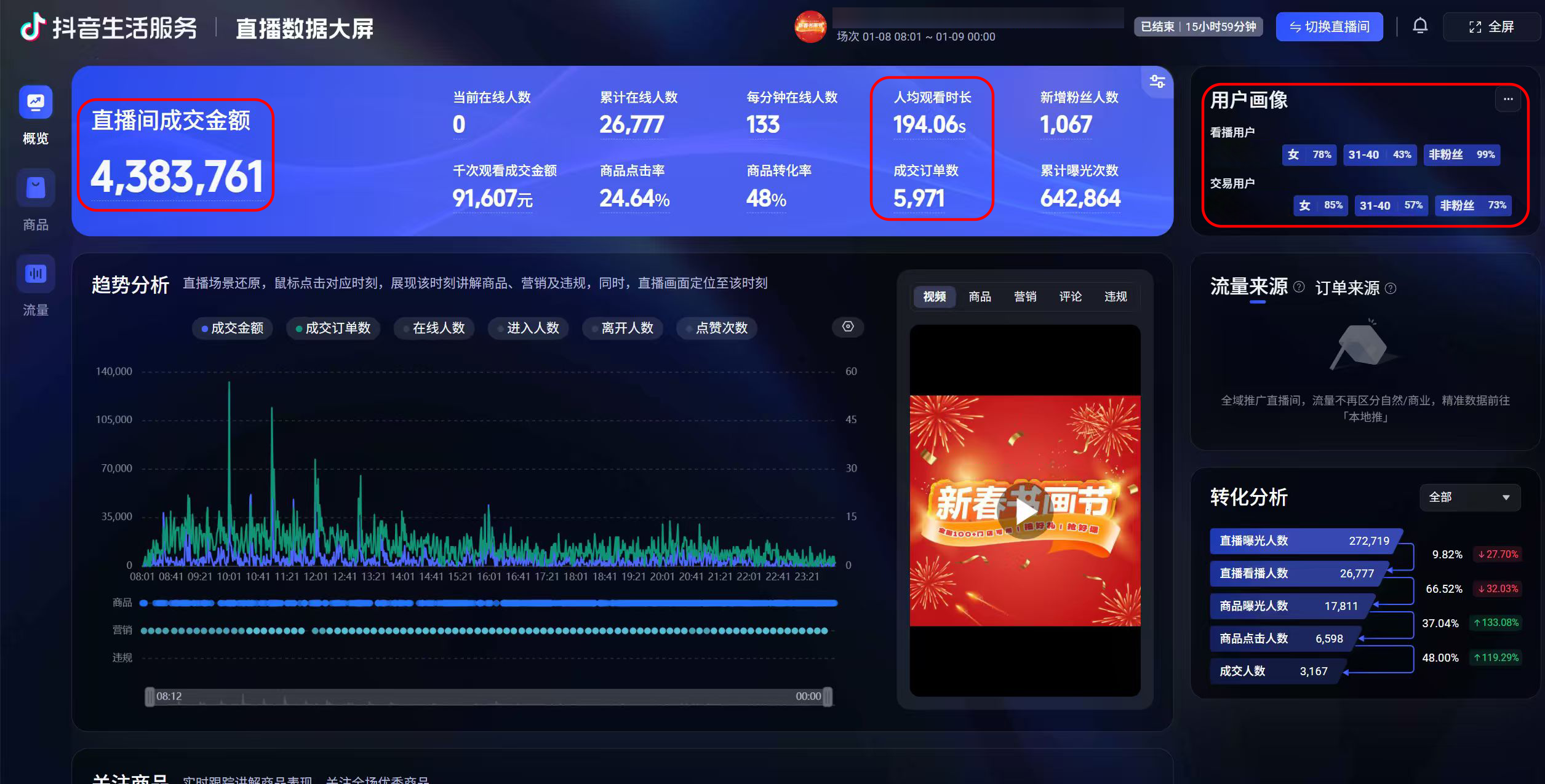1545x784 pixels.
Task: Click the 商品点击率 value 24.64%
Action: (x=634, y=199)
